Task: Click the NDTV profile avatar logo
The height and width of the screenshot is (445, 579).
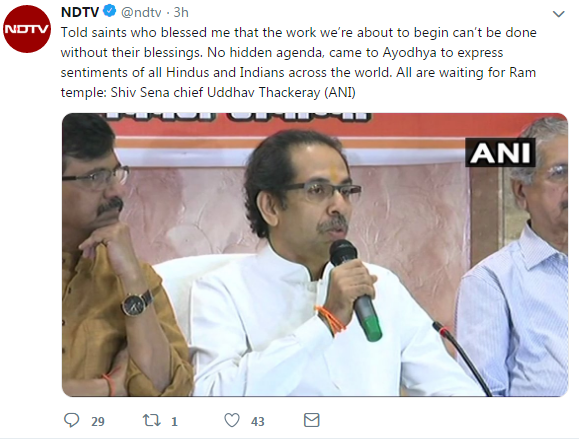Action: click(x=27, y=29)
